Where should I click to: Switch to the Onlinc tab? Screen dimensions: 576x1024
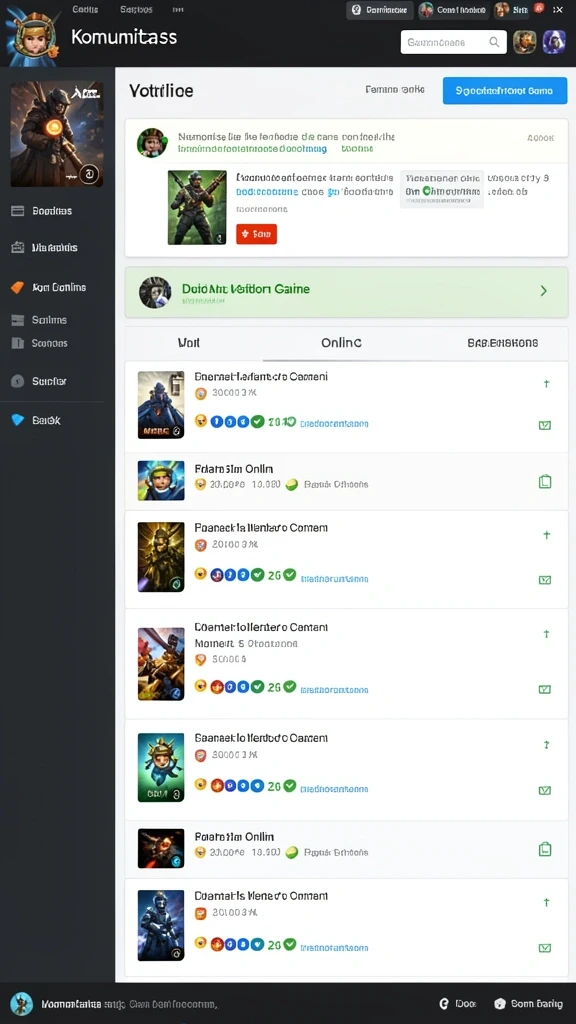tap(342, 343)
